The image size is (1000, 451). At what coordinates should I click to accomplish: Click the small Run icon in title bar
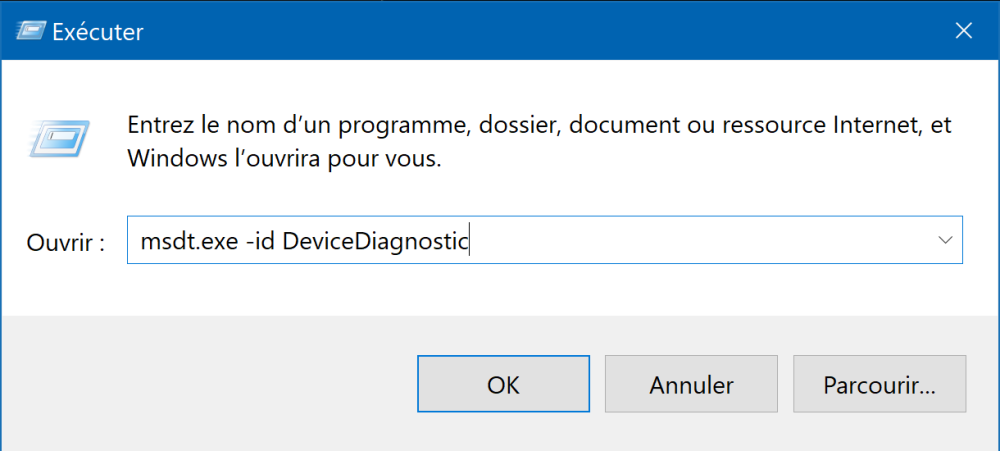point(30,31)
